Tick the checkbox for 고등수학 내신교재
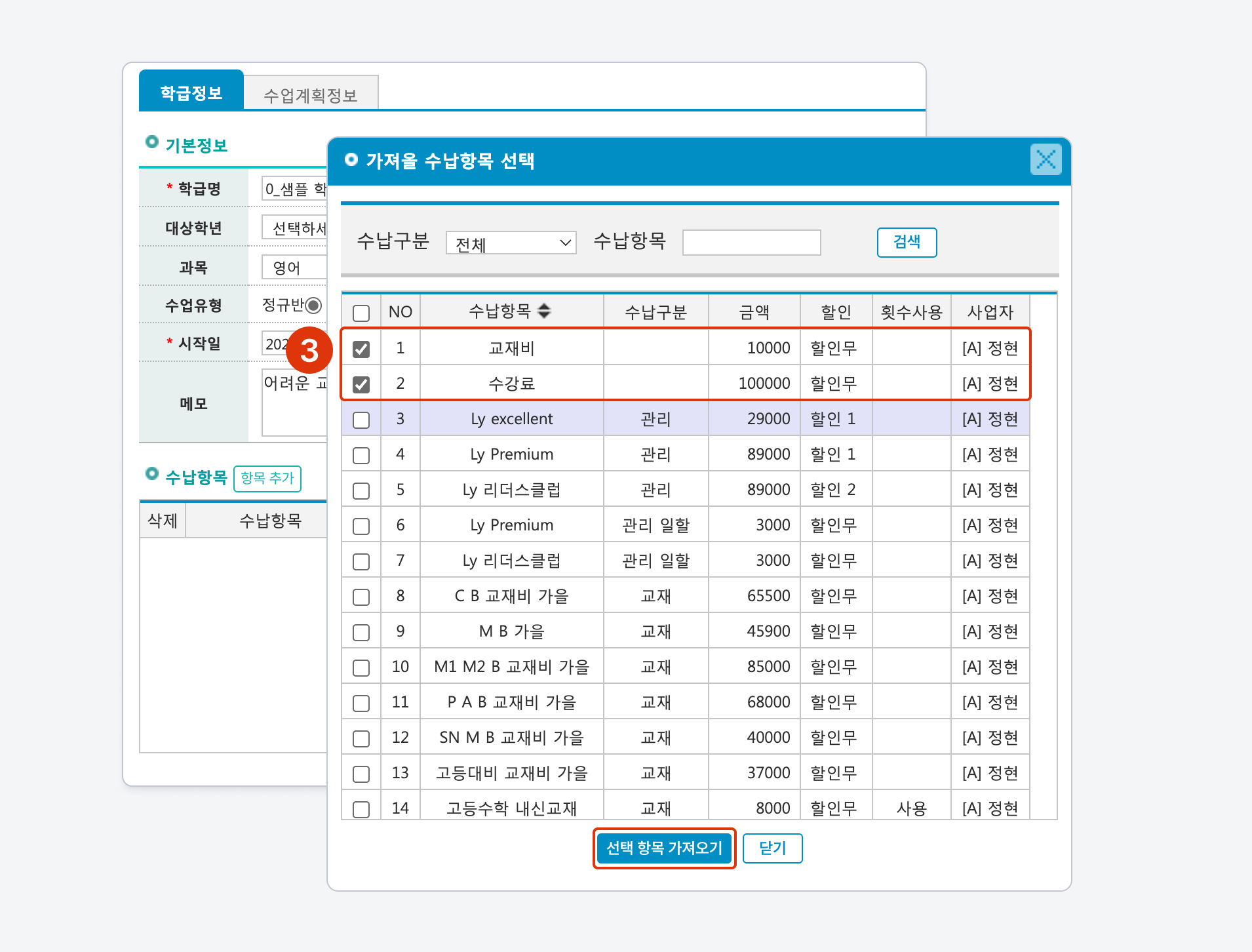 [361, 809]
